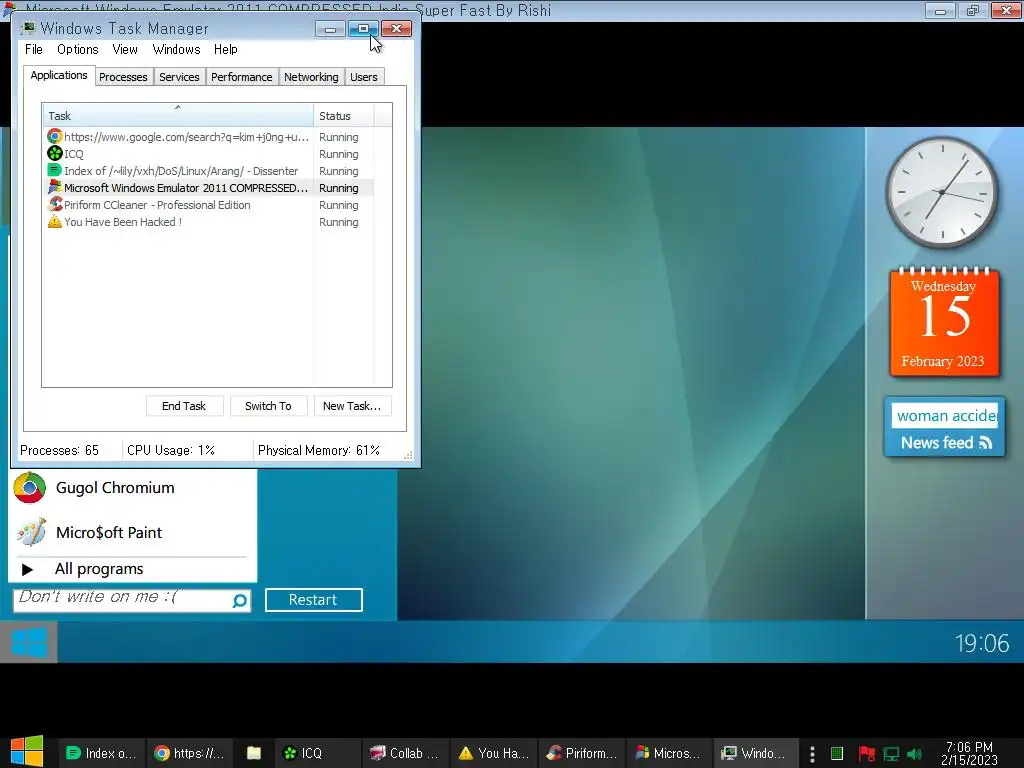
Task: Click Running status of CCleaner row
Action: (338, 204)
